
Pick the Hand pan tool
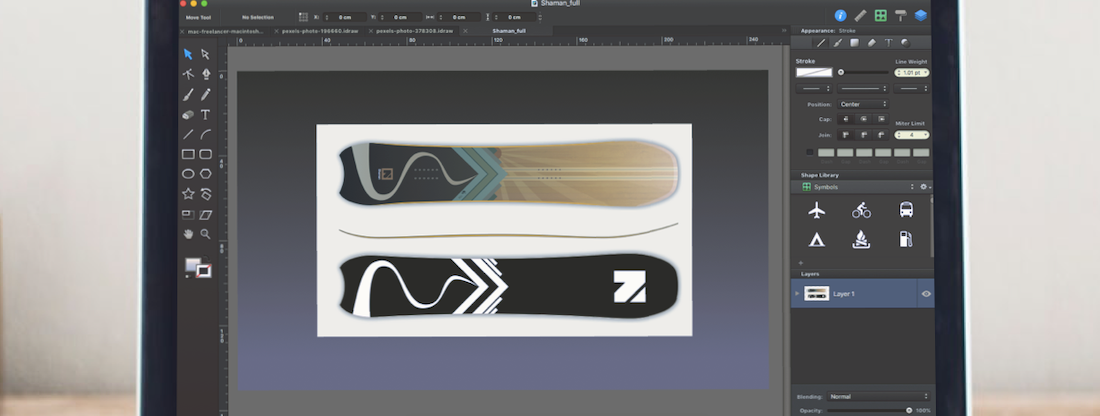[x=188, y=234]
